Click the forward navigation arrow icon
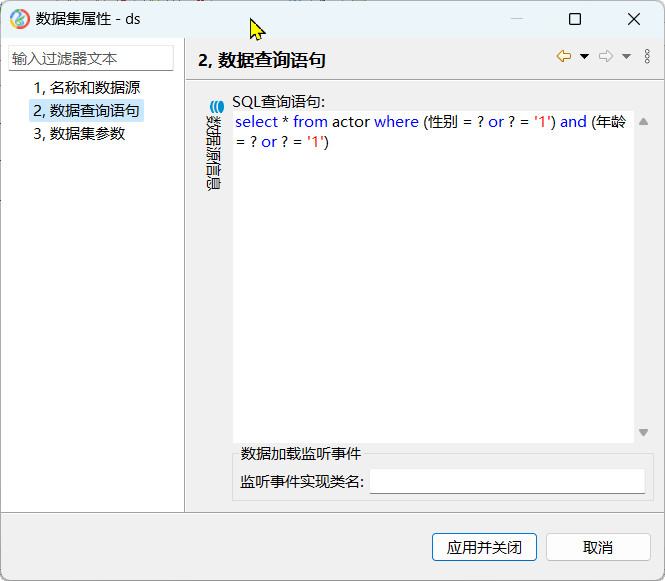This screenshot has height=581, width=665. click(606, 56)
